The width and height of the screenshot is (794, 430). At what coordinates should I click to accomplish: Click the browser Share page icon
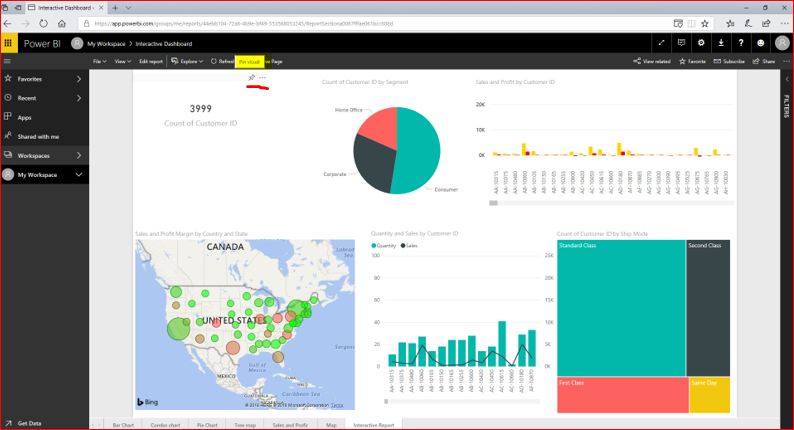point(766,23)
